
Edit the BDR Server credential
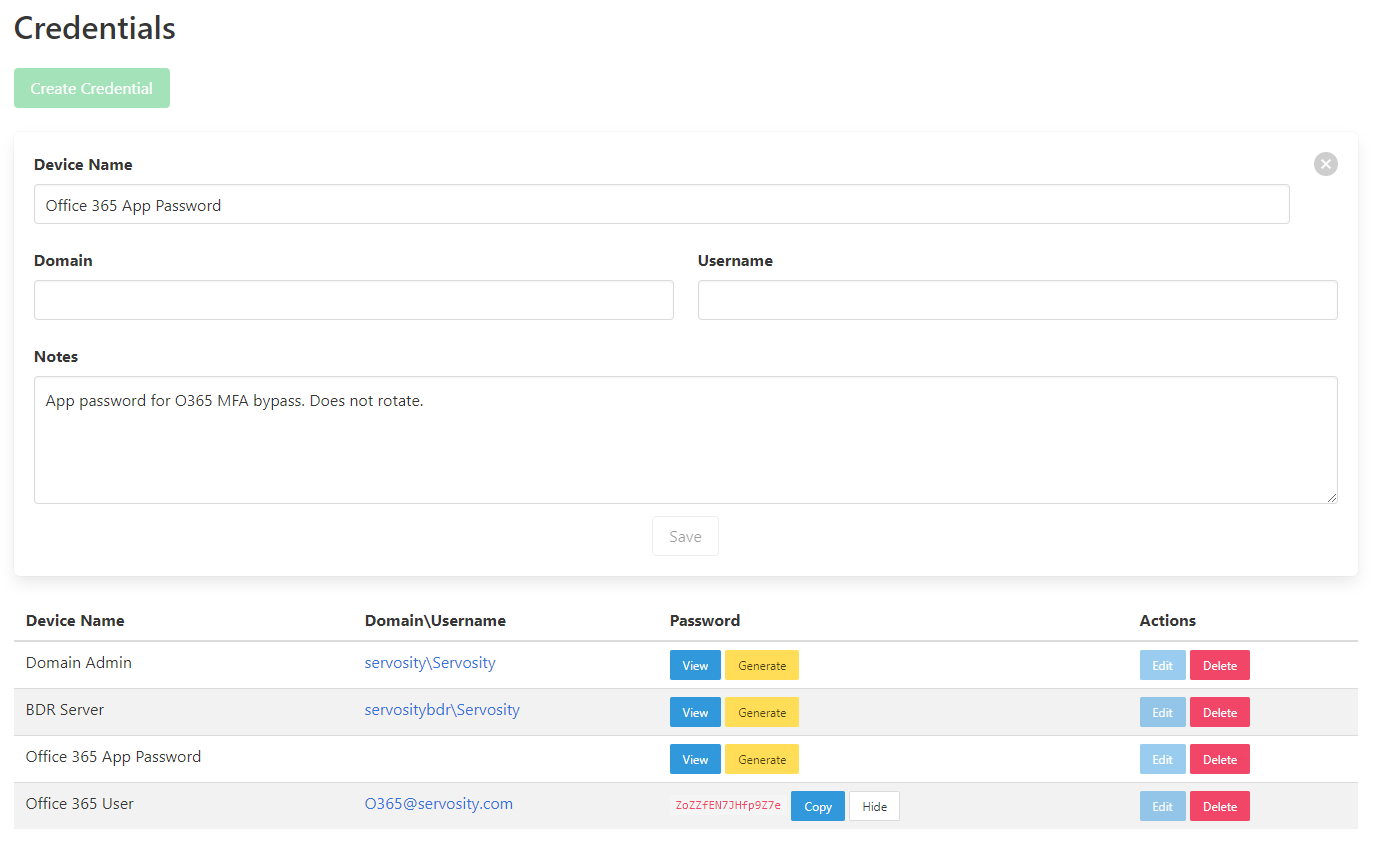click(x=1162, y=713)
